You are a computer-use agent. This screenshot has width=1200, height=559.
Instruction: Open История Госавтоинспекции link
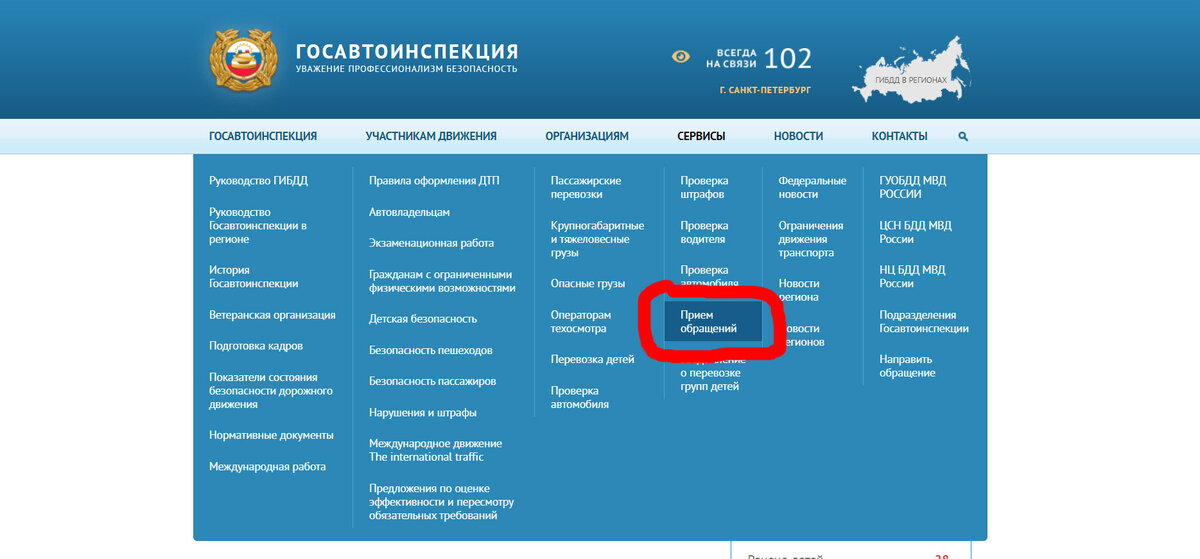pyautogui.click(x=254, y=277)
